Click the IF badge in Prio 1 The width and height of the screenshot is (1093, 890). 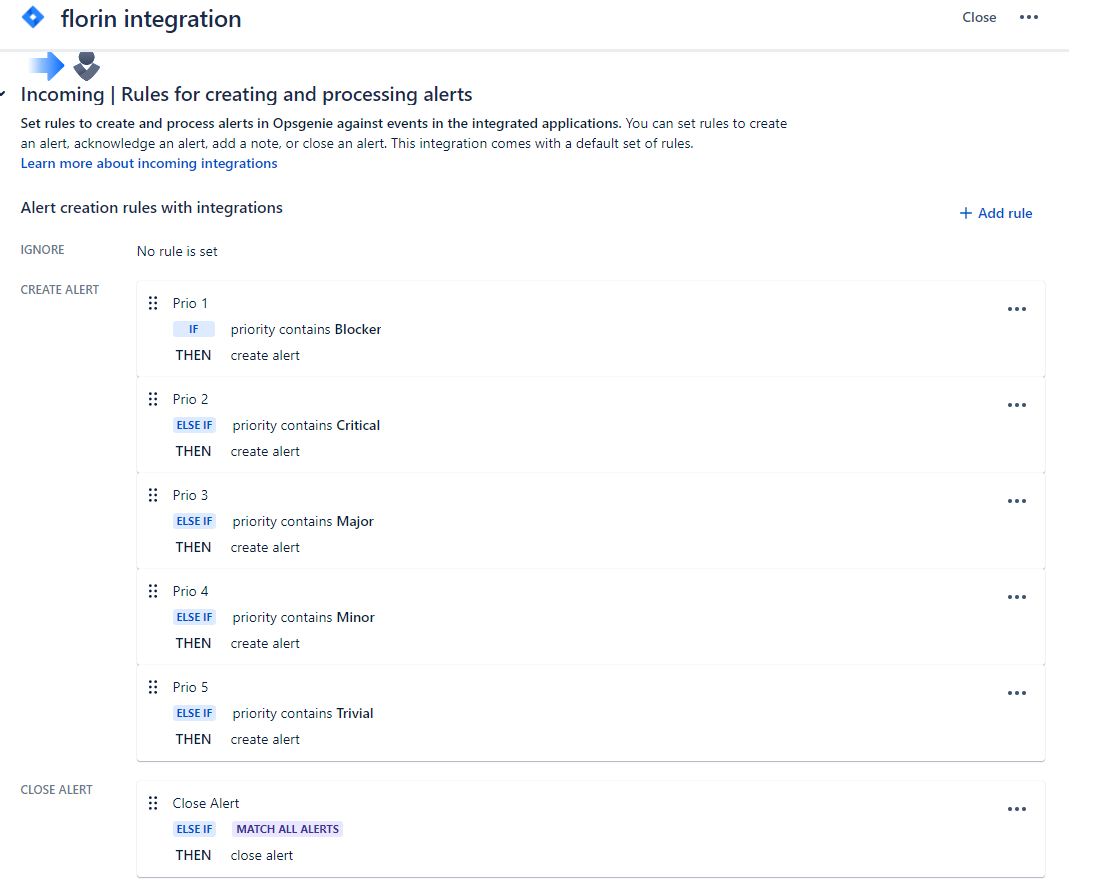coord(194,330)
